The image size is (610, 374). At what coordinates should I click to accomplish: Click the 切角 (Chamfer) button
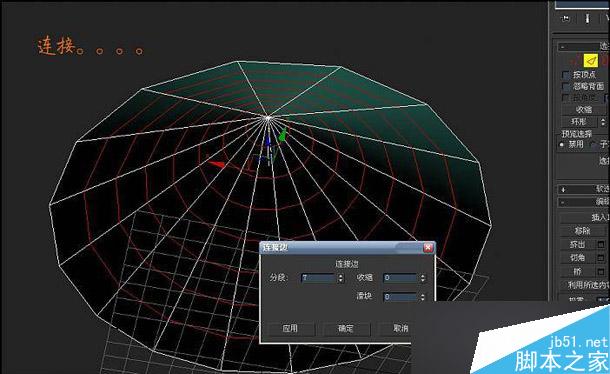[577, 258]
